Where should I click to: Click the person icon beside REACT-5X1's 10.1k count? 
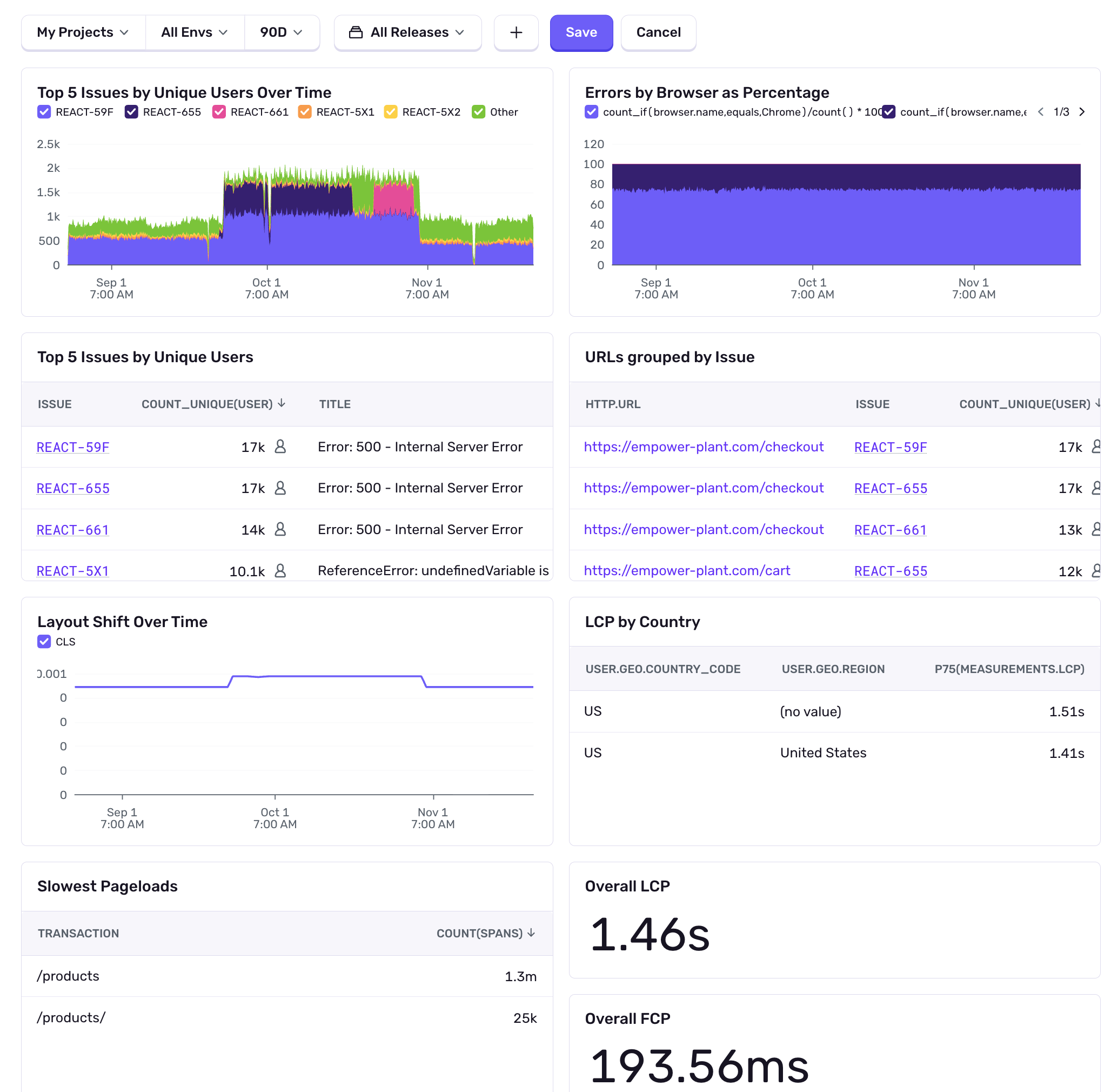pyautogui.click(x=281, y=571)
